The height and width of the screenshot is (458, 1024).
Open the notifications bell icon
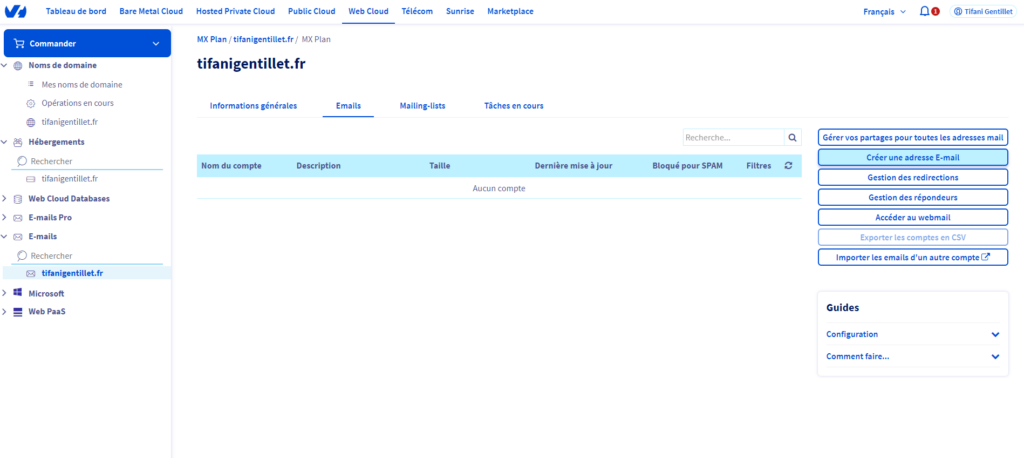point(923,11)
